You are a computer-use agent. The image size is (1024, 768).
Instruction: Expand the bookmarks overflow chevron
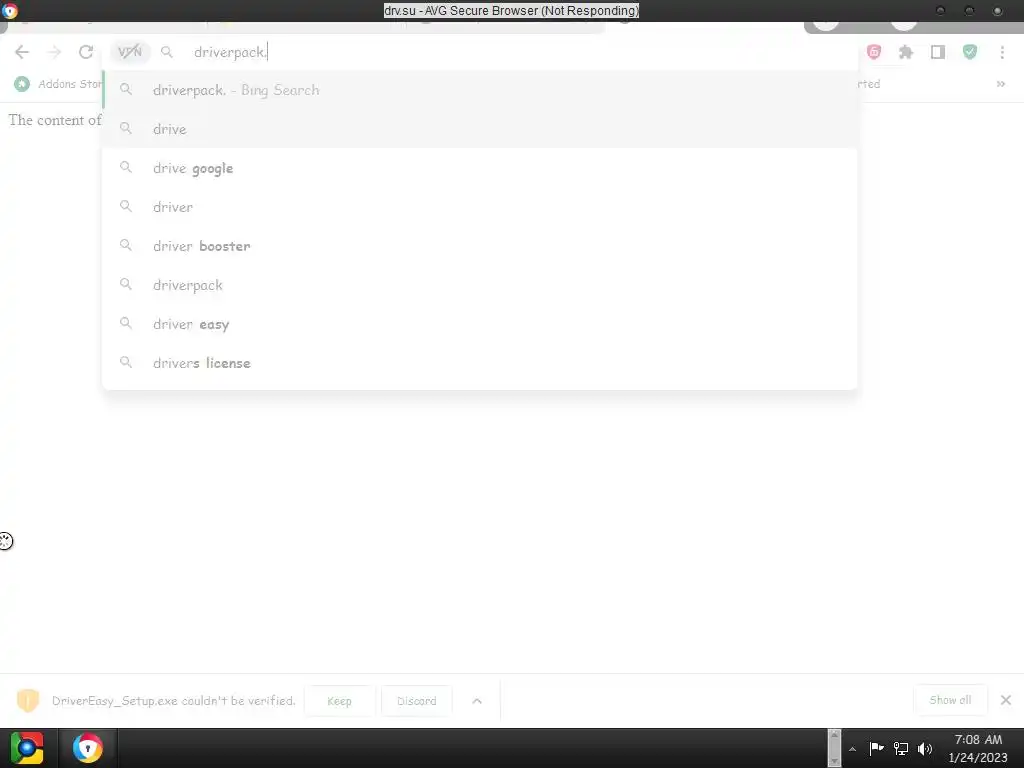1000,84
